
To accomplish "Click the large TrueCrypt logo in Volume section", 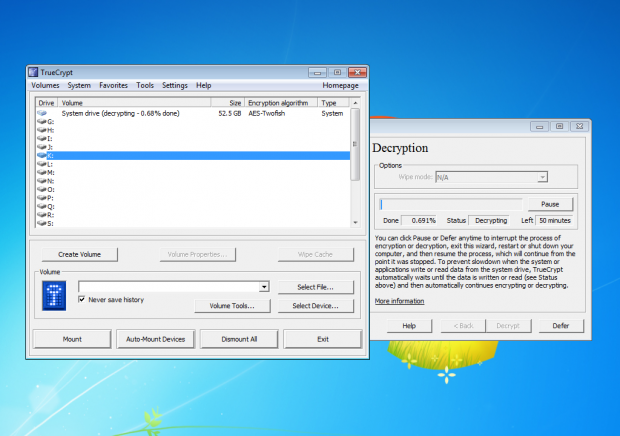I will (x=54, y=296).
